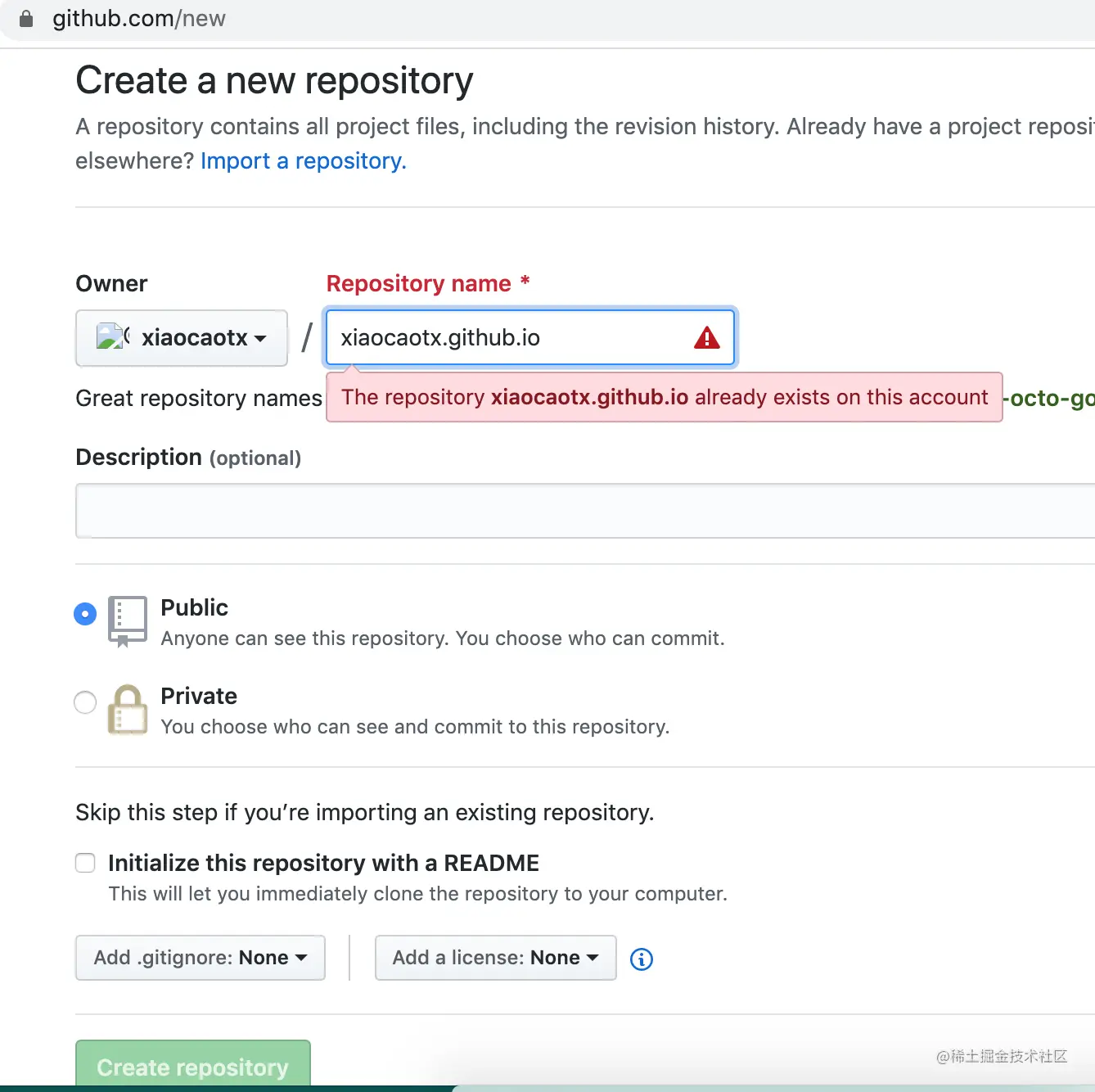Click the lock icon in address bar
The image size is (1095, 1092).
[26, 18]
